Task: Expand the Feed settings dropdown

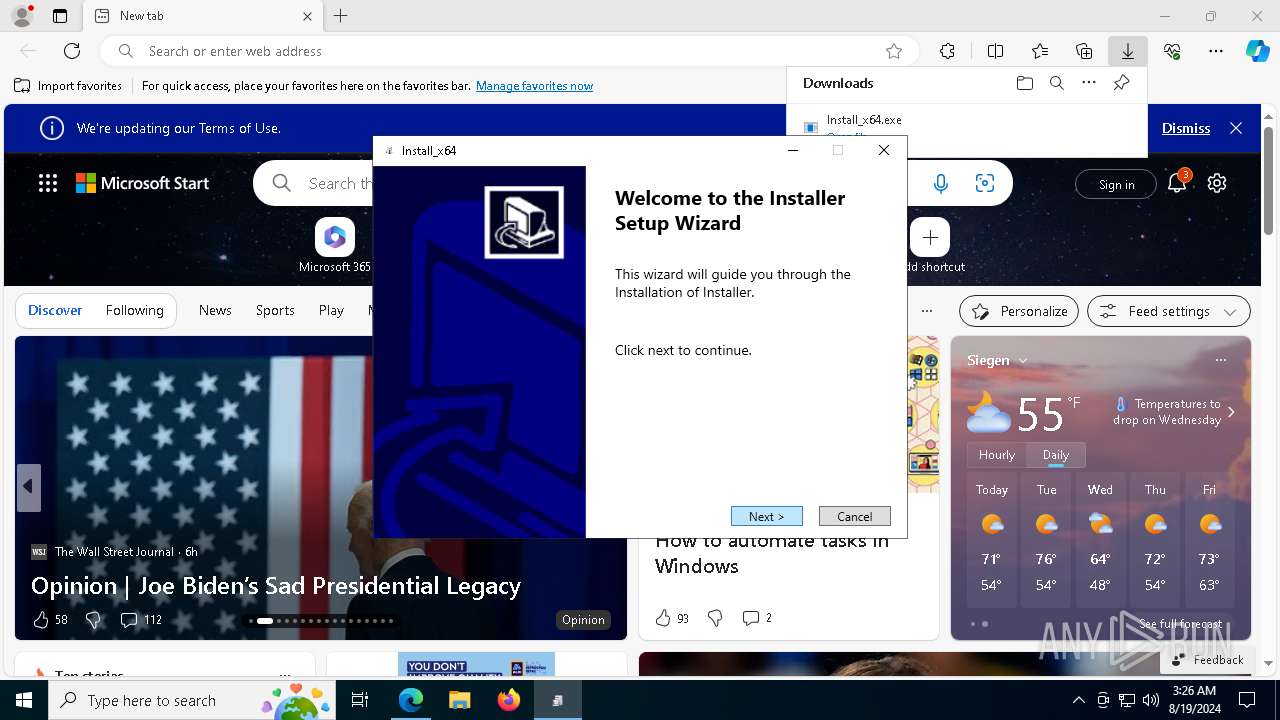Action: (1169, 311)
